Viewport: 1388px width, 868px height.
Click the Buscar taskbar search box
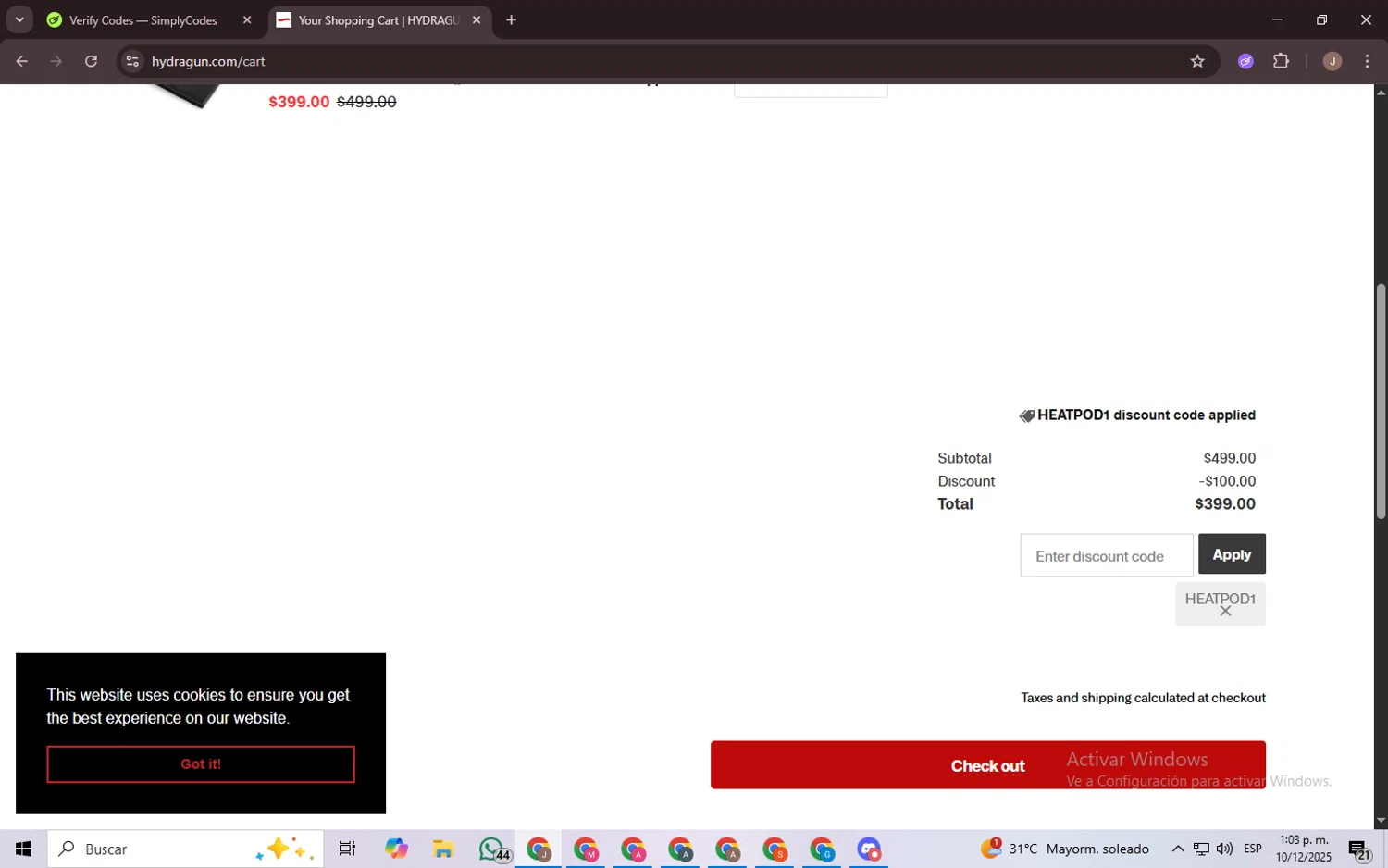[x=186, y=849]
